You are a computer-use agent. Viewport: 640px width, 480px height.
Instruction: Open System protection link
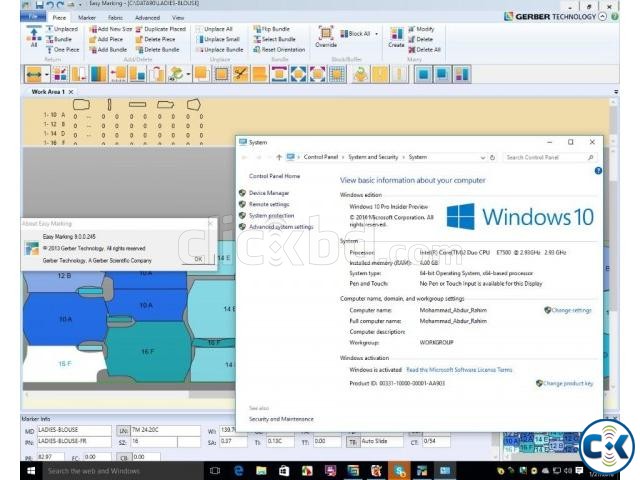click(271, 216)
